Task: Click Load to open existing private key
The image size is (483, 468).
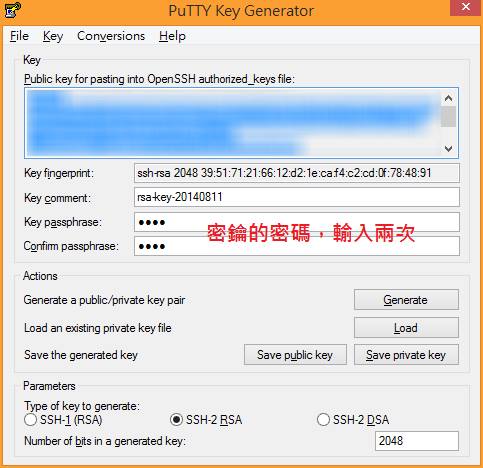Action: [406, 328]
